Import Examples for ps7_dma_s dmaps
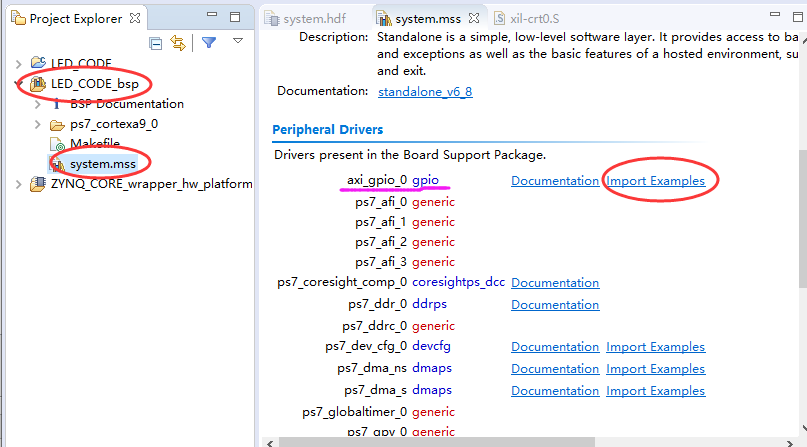 pyautogui.click(x=655, y=391)
